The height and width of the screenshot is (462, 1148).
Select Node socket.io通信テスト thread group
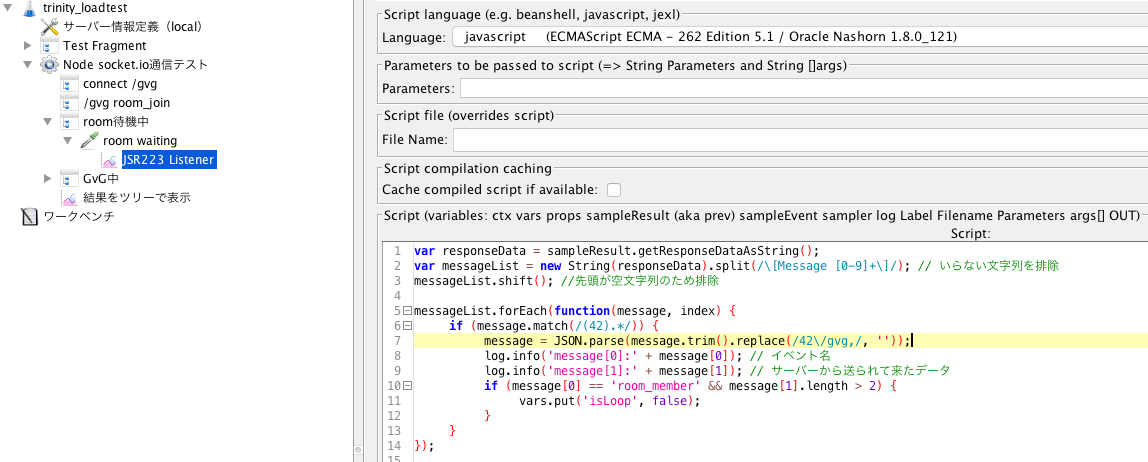point(135,64)
